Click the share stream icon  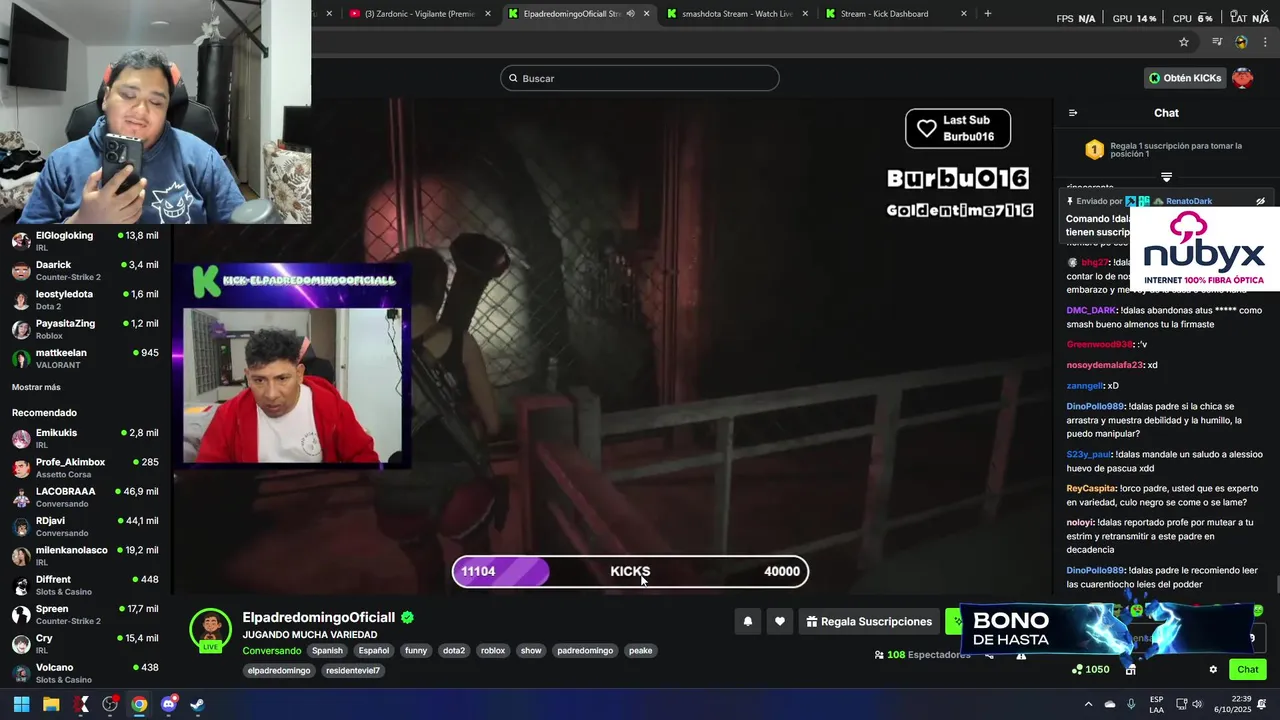(989, 655)
